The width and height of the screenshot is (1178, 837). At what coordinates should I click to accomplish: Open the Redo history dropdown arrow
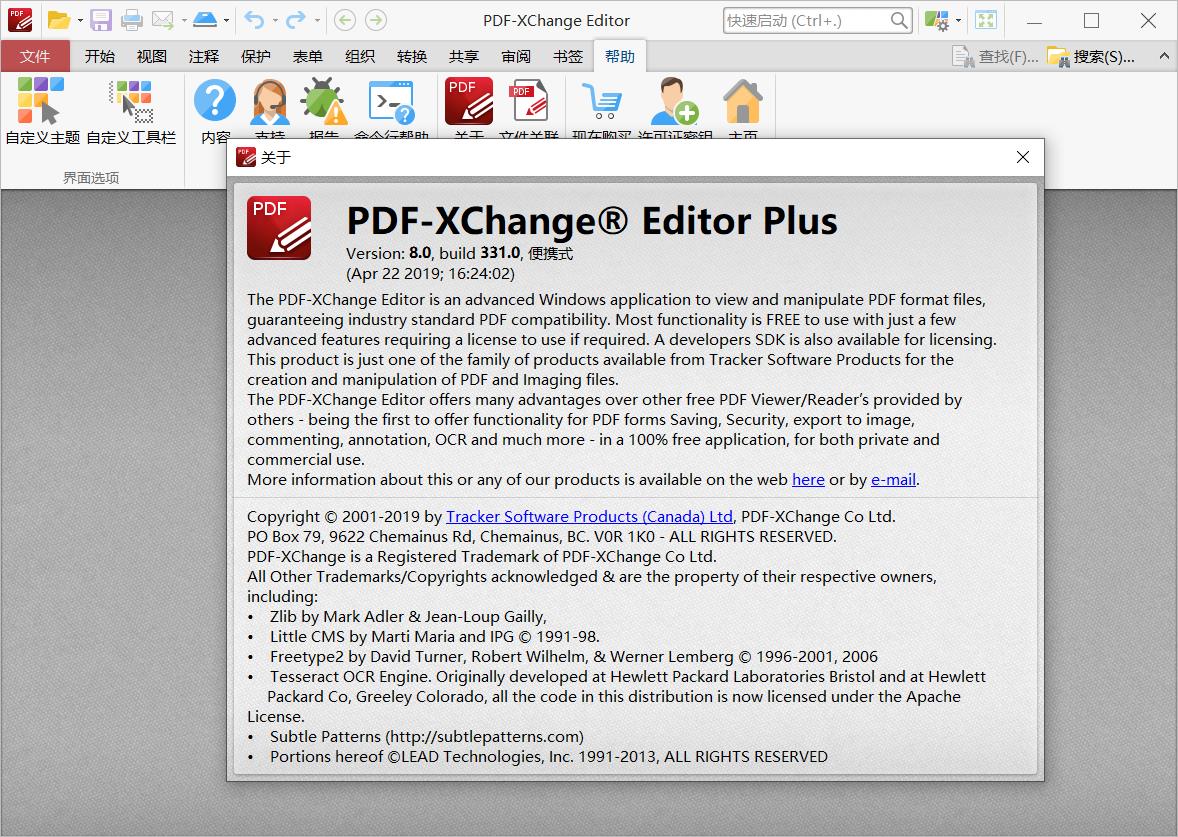tap(317, 20)
